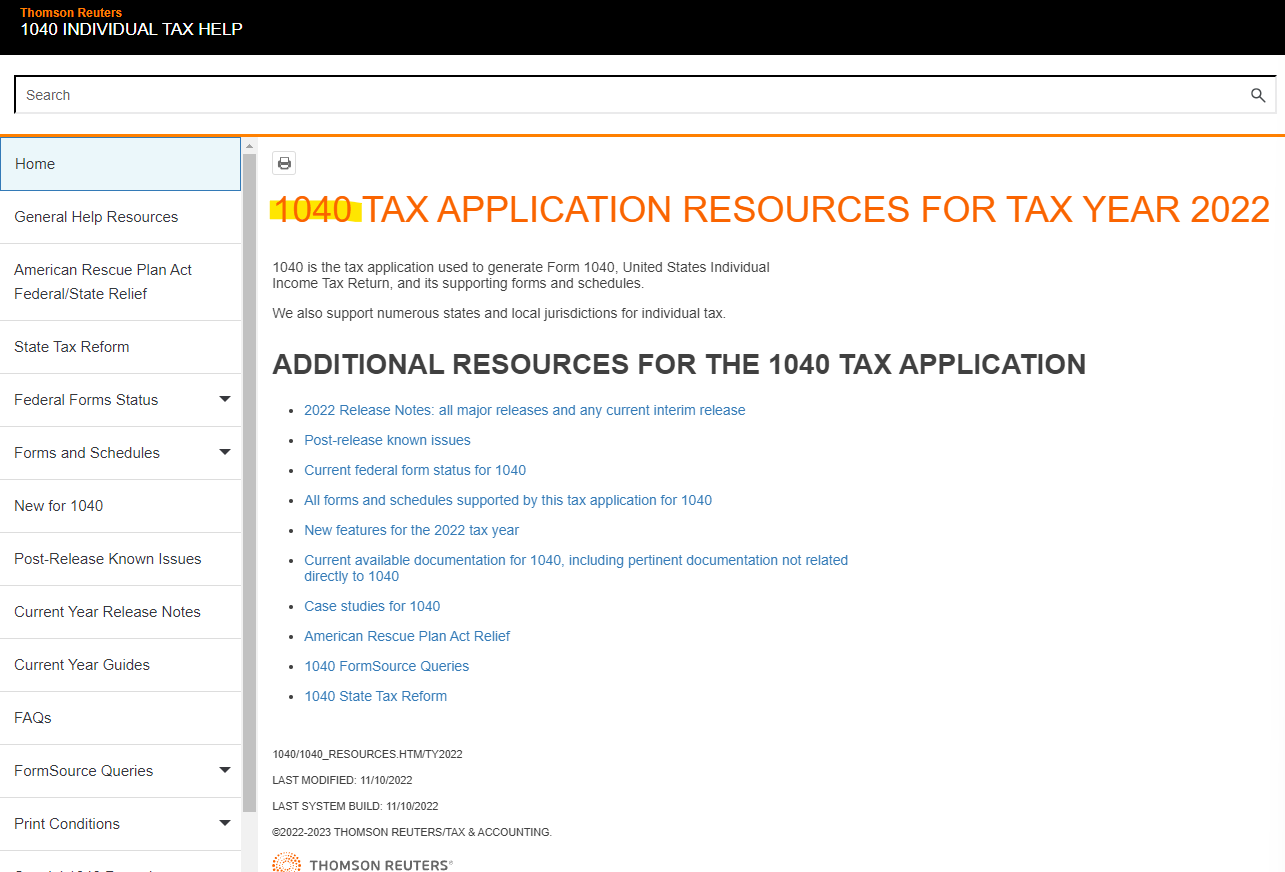Open 1040 State Tax Reform link
1285x872 pixels.
click(376, 696)
